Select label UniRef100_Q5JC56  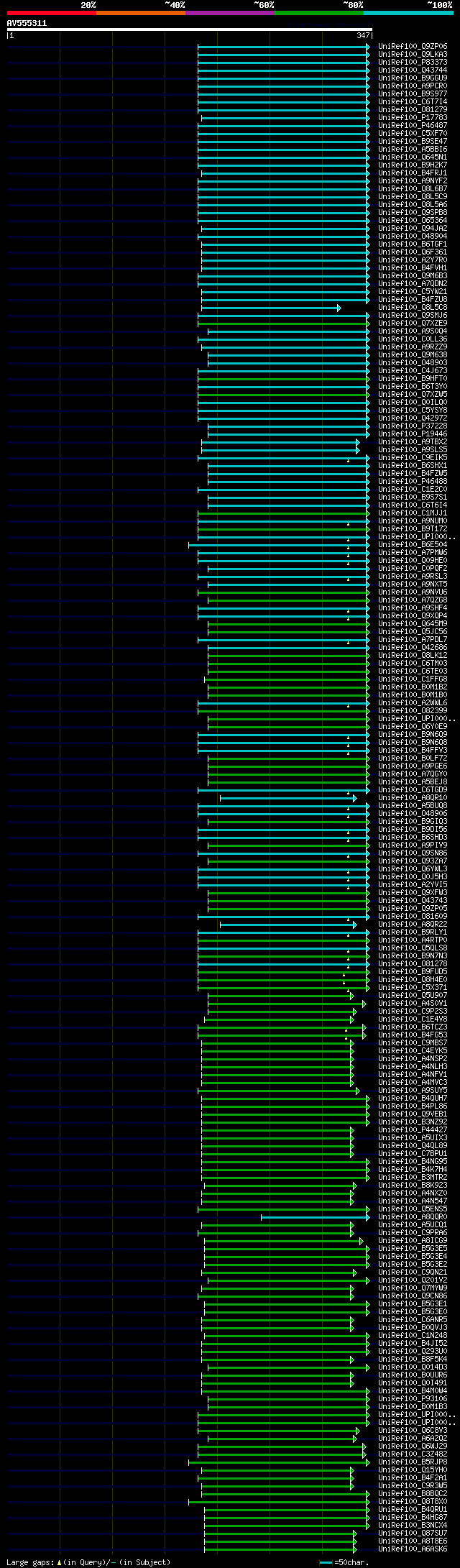[413, 632]
